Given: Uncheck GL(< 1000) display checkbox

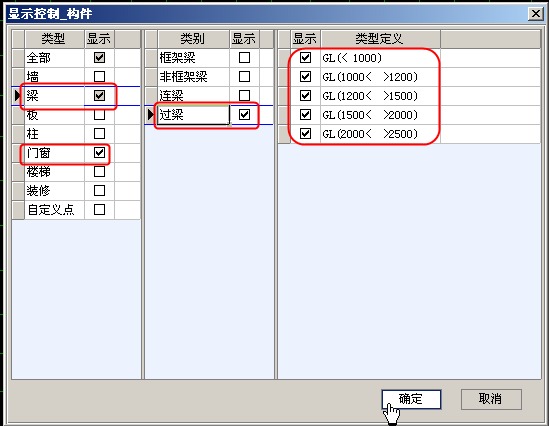Looking at the screenshot, I should coord(305,57).
